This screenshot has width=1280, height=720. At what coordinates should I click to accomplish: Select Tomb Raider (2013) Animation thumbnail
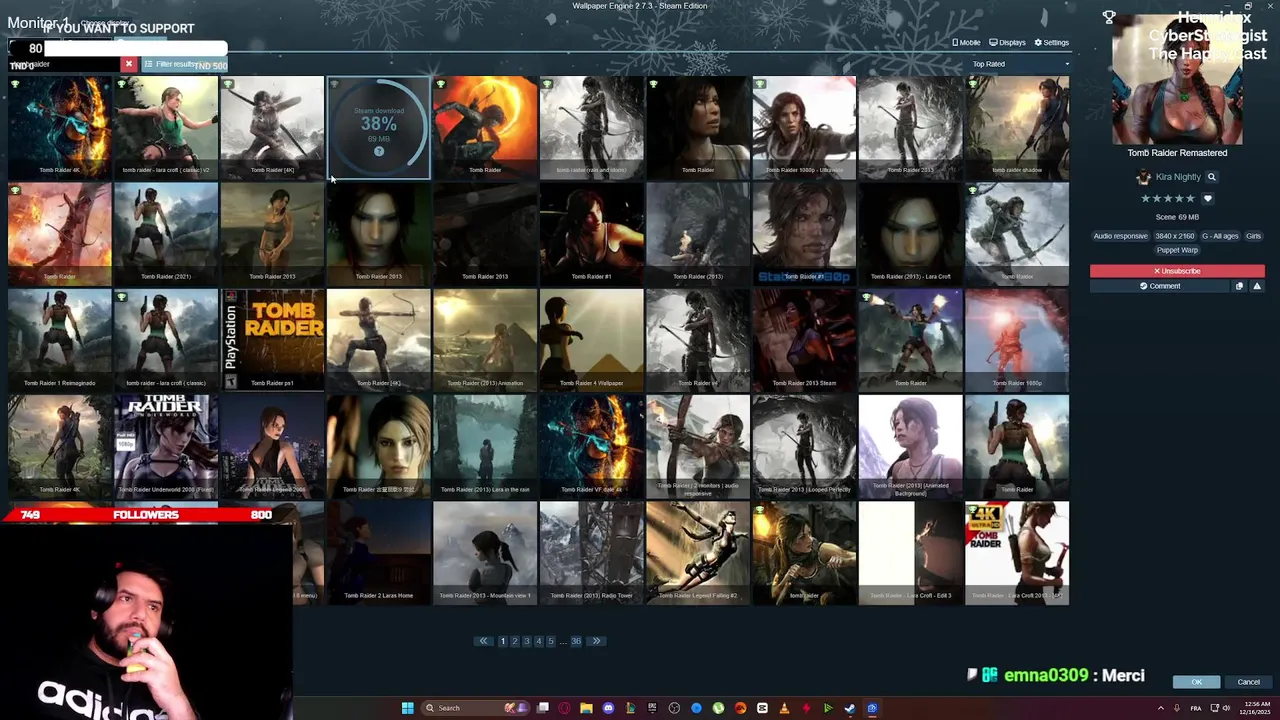[485, 340]
